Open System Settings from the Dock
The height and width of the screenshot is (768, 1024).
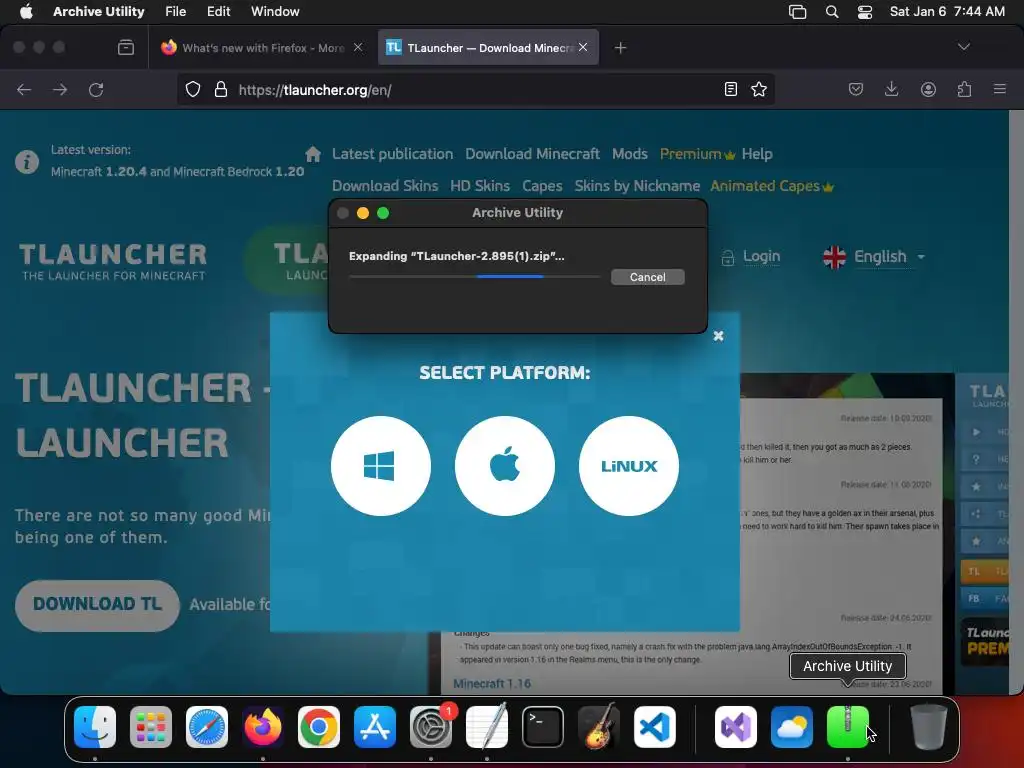[431, 727]
